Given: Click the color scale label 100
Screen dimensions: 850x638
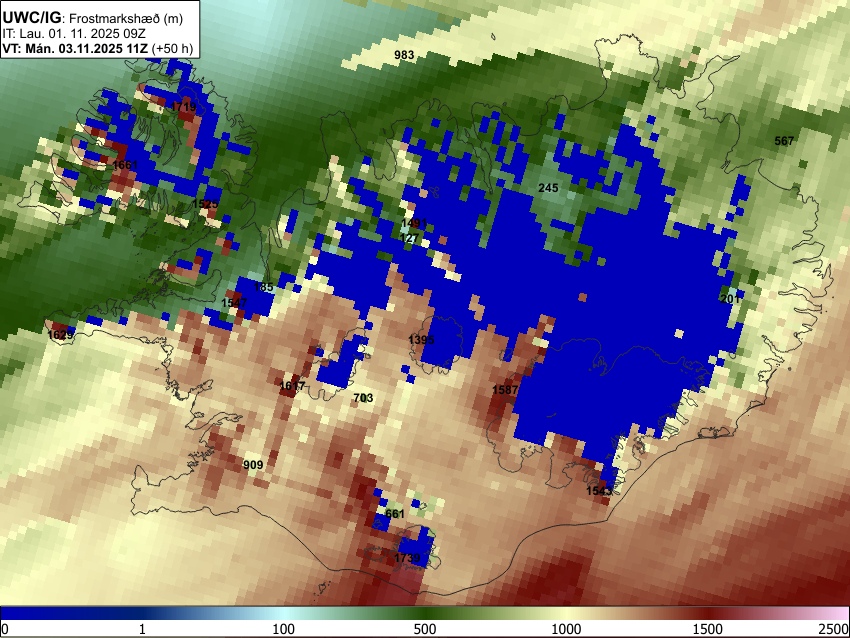Looking at the screenshot, I should pyautogui.click(x=284, y=629).
